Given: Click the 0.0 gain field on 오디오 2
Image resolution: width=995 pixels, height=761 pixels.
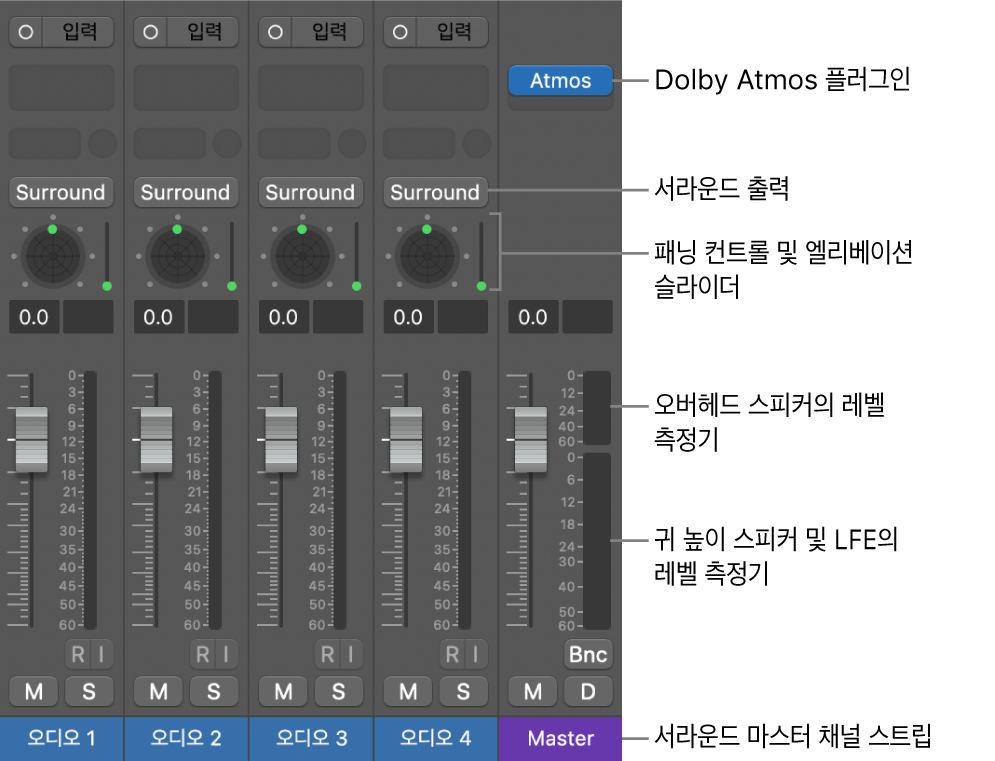Looking at the screenshot, I should coord(158,317).
